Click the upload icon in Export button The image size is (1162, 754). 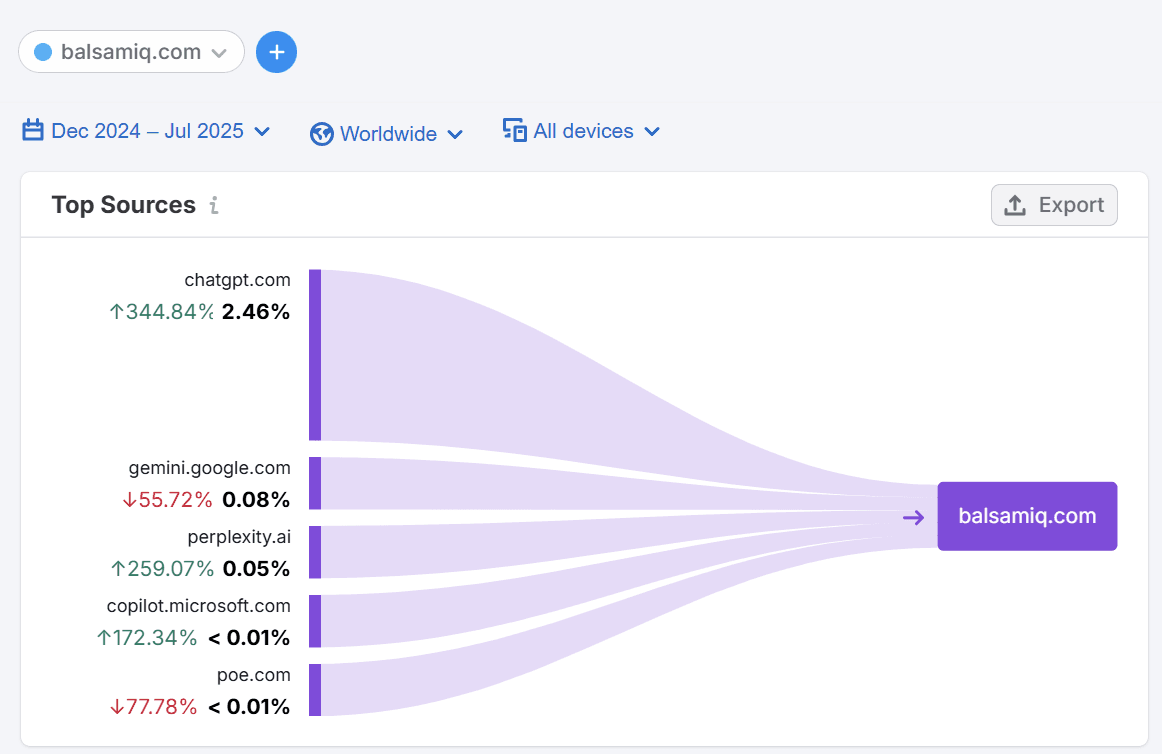tap(1015, 205)
